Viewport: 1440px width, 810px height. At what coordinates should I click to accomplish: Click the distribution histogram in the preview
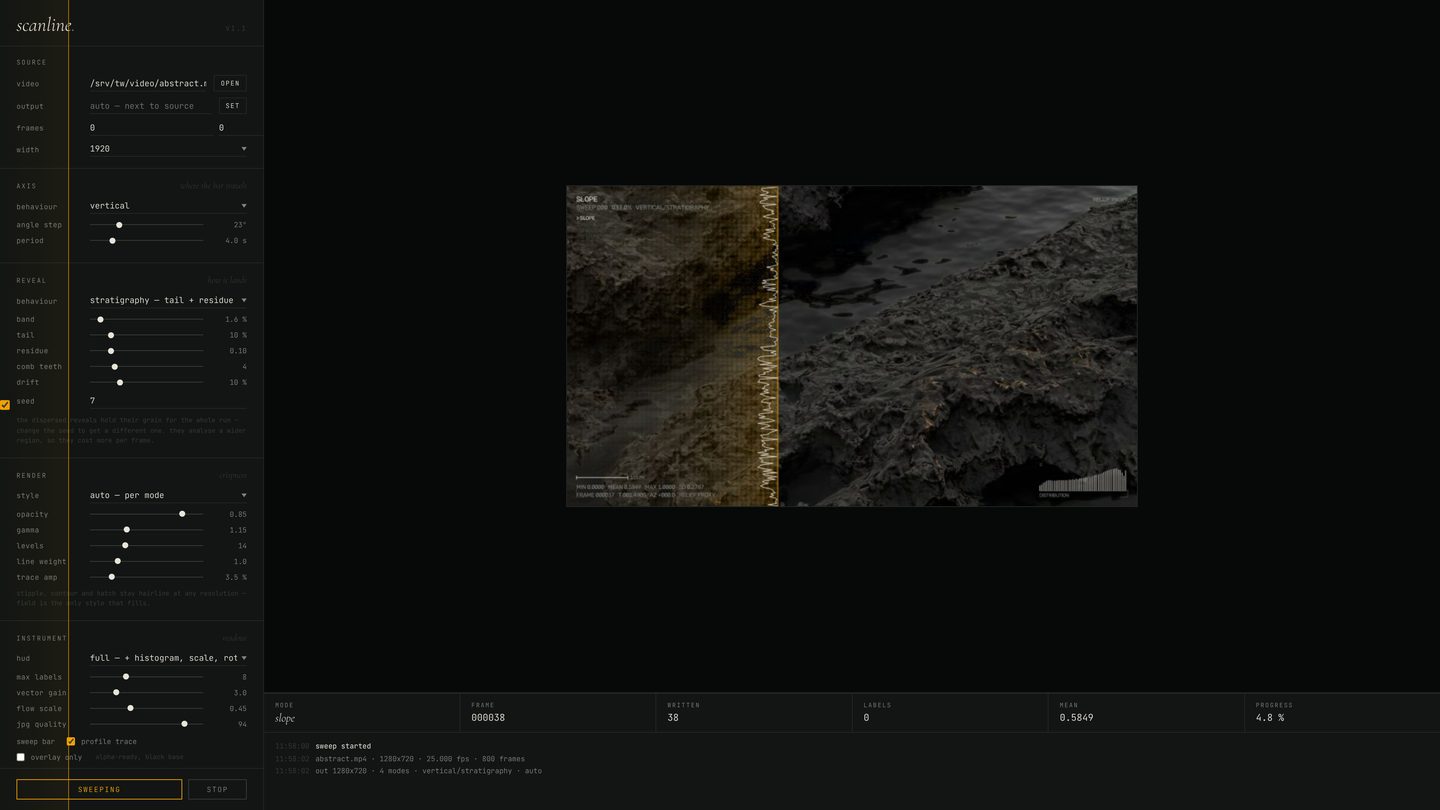pyautogui.click(x=1082, y=482)
